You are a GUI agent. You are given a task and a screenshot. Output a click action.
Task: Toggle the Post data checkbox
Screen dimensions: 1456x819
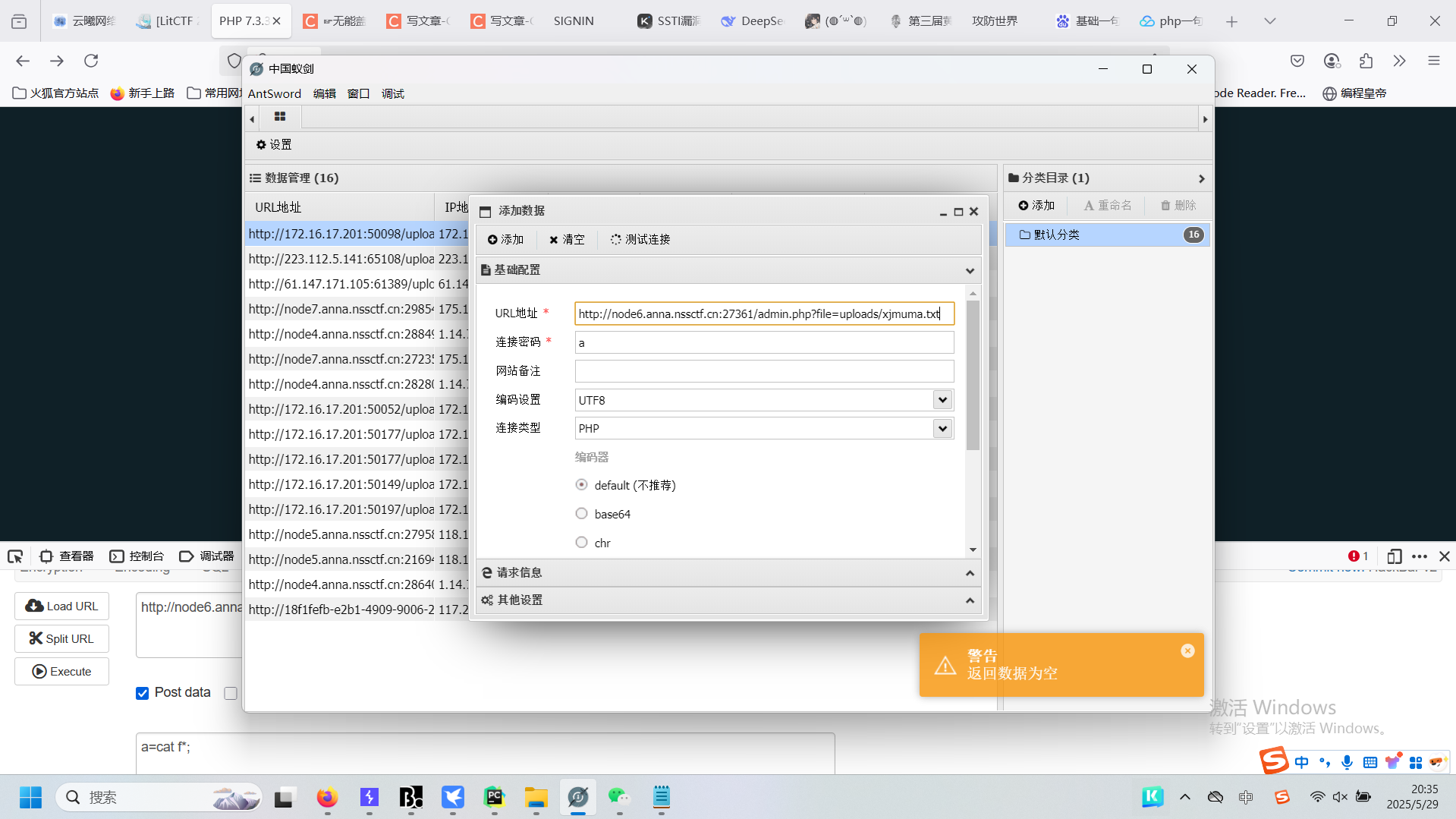(142, 693)
